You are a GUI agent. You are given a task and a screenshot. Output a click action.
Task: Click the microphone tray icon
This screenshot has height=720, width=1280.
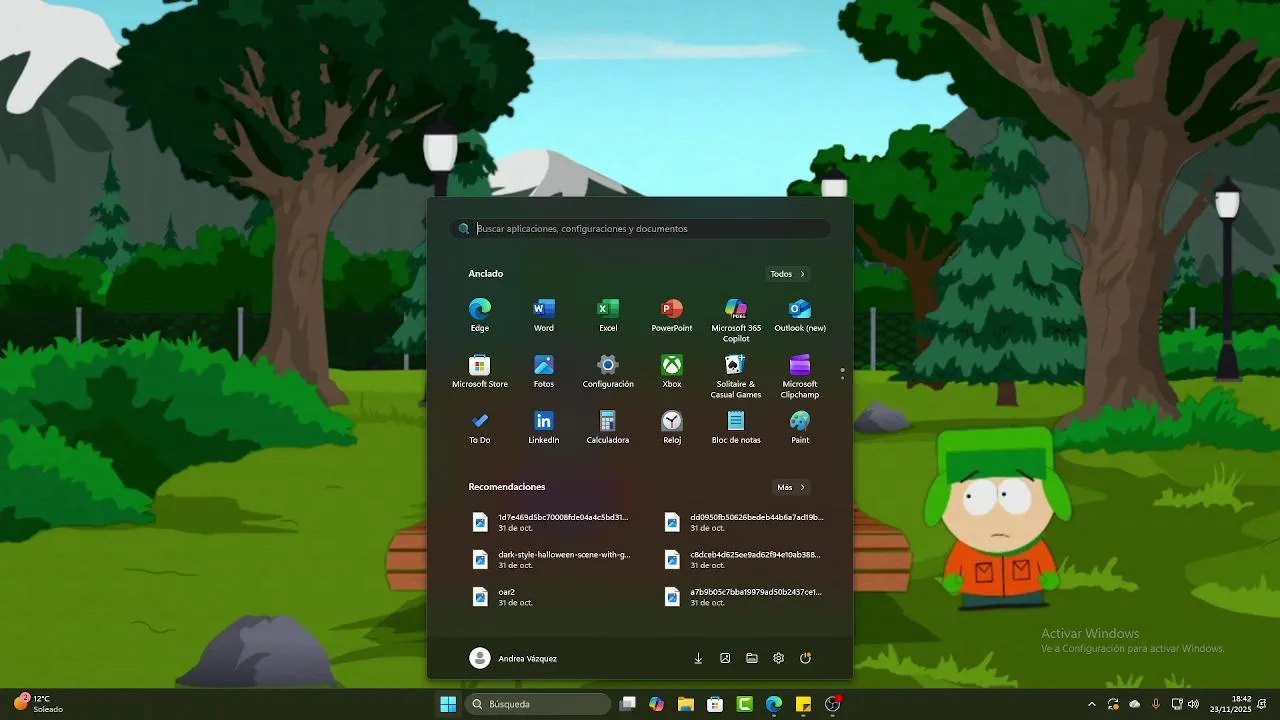(1156, 704)
